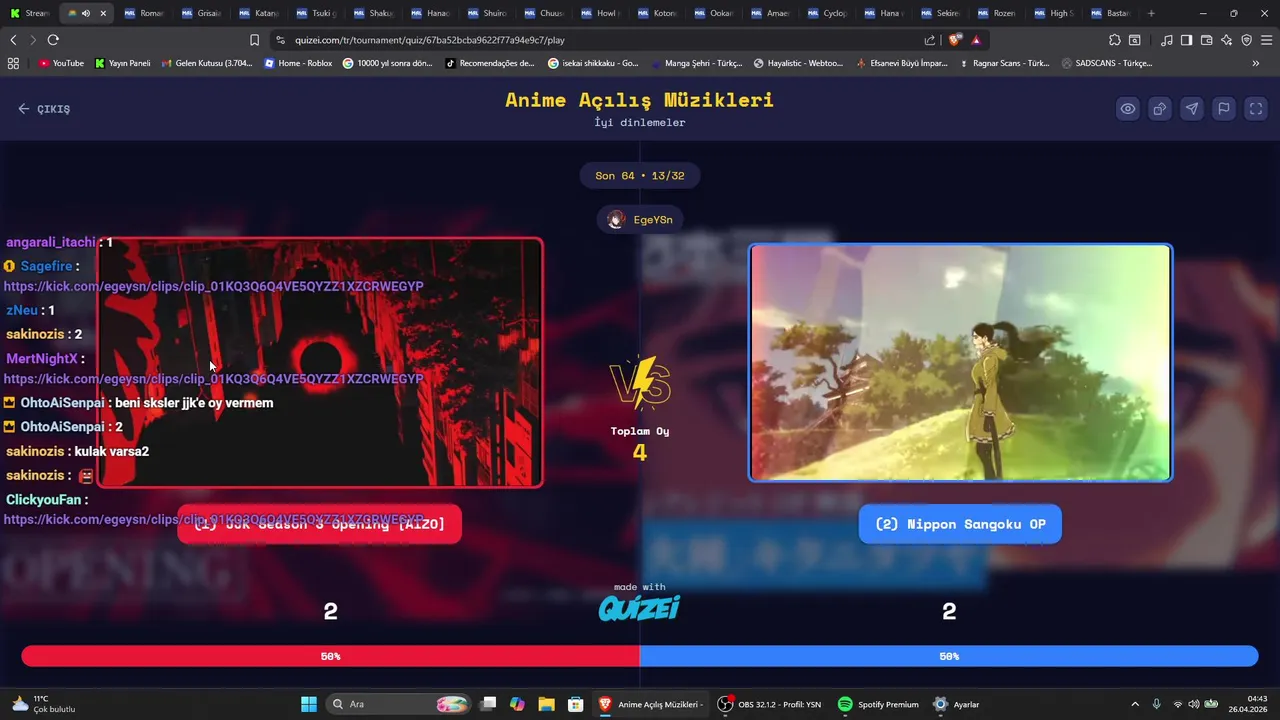Open the Brave Shields lion icon
The width and height of the screenshot is (1280, 720).
[x=955, y=40]
